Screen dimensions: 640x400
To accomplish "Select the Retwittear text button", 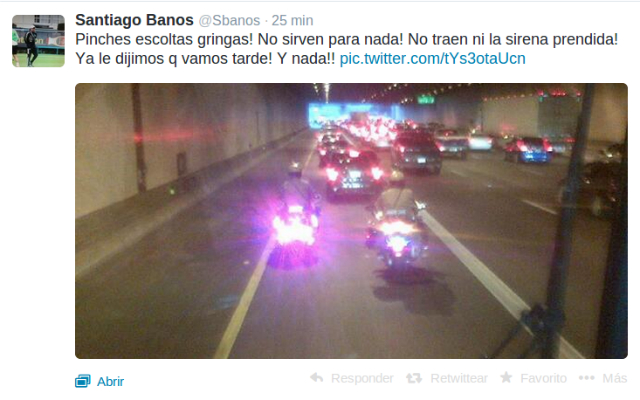I will pos(459,378).
